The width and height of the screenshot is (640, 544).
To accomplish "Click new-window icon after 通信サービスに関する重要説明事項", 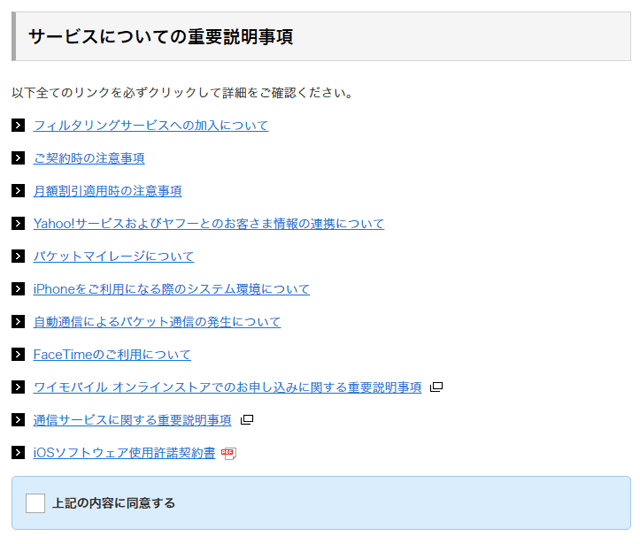I will click(247, 420).
